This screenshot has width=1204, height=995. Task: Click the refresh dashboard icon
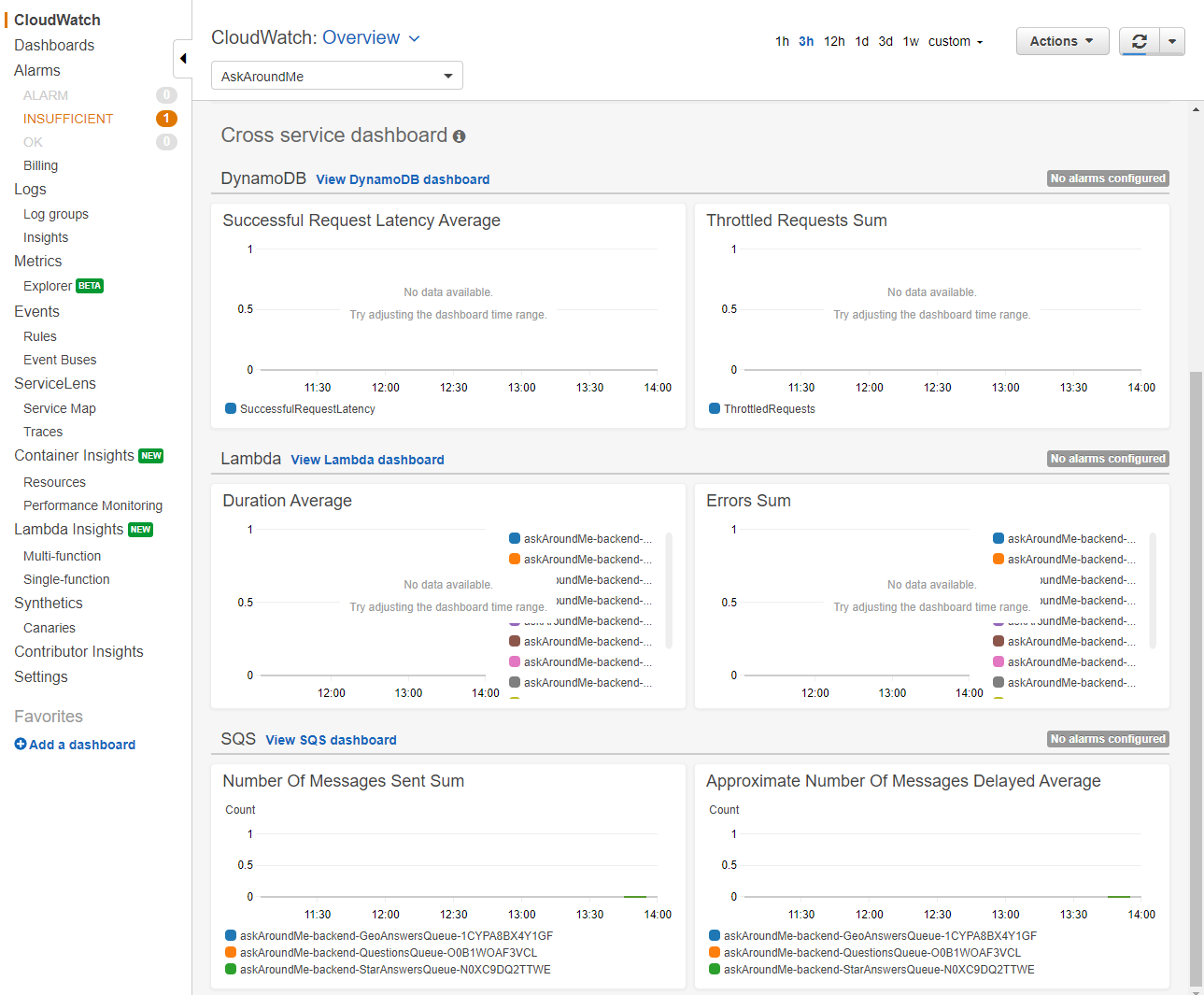pos(1139,41)
